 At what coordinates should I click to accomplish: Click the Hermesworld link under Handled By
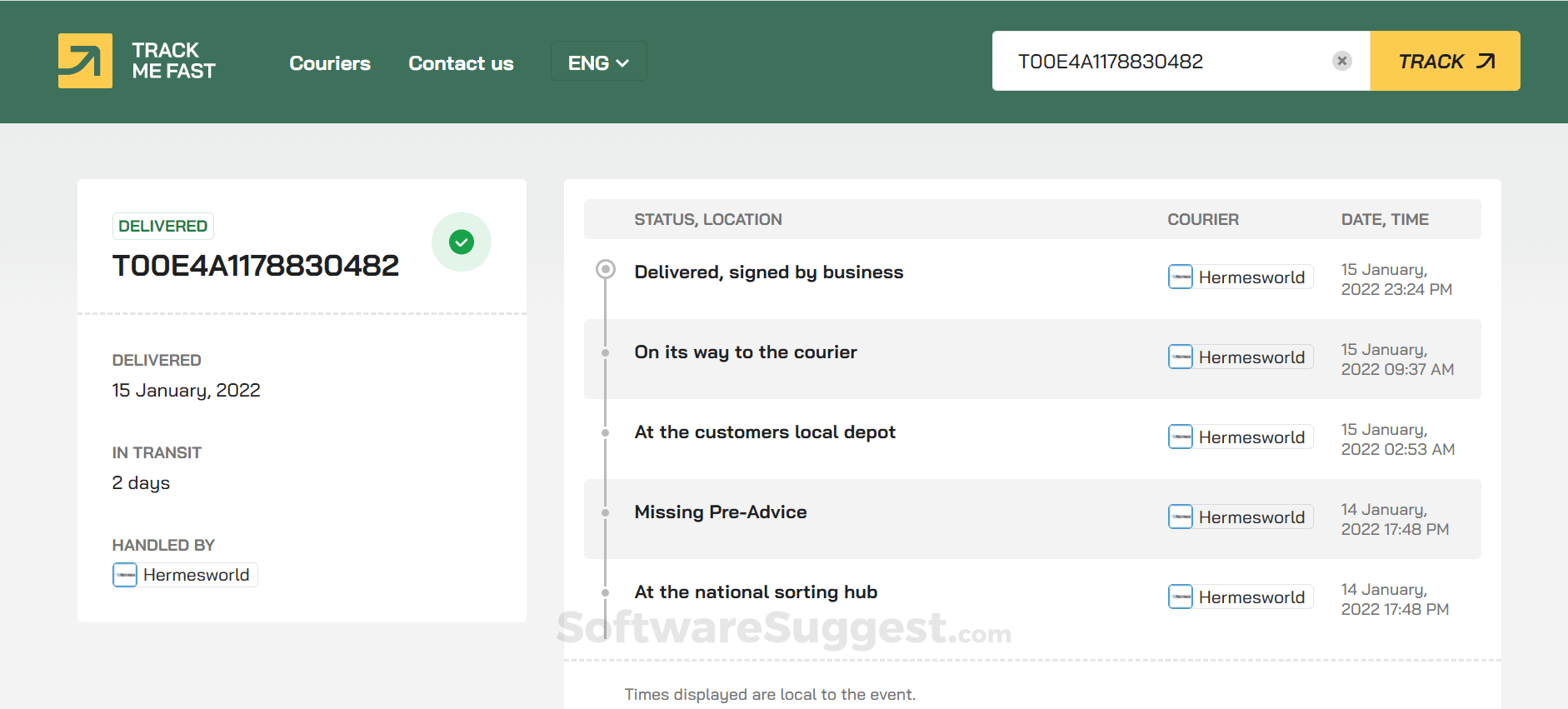point(196,575)
